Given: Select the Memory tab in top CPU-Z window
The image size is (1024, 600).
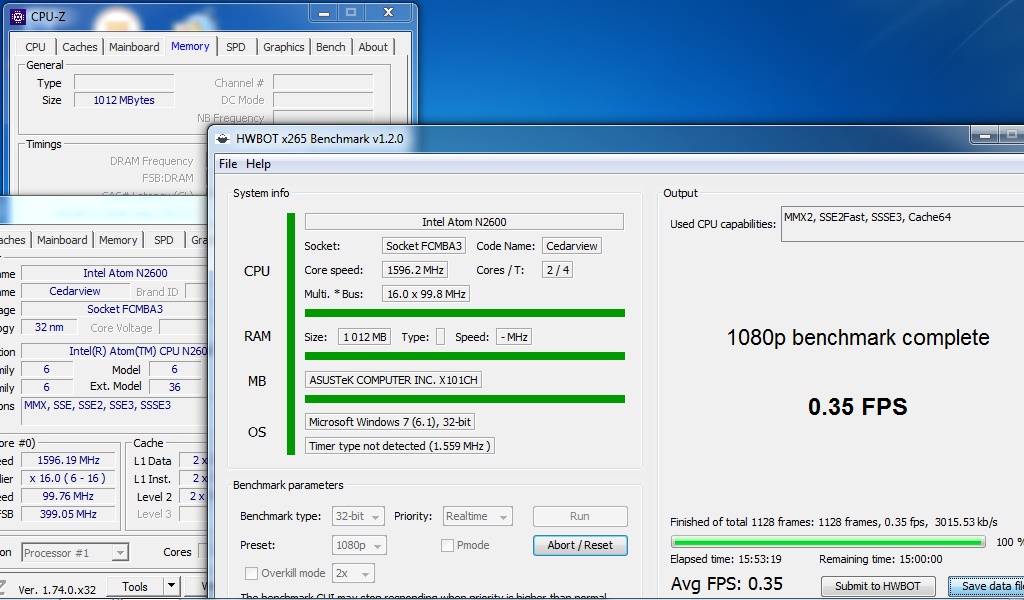Looking at the screenshot, I should (x=190, y=46).
